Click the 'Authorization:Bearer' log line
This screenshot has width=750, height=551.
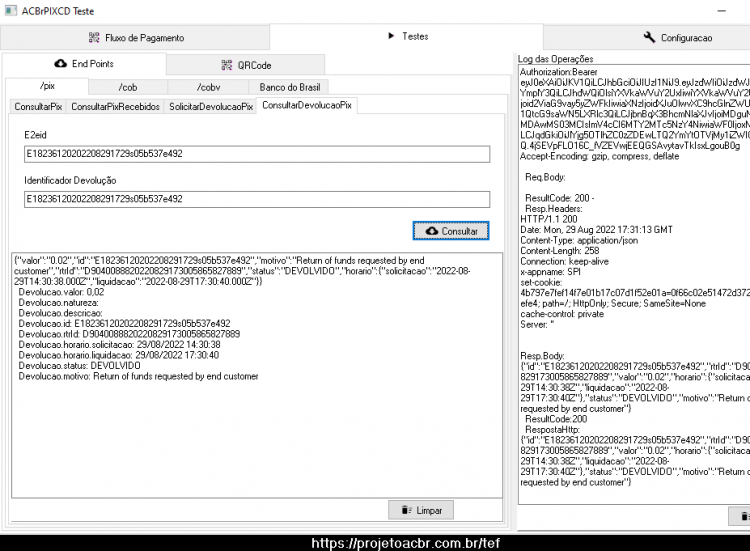[x=559, y=72]
